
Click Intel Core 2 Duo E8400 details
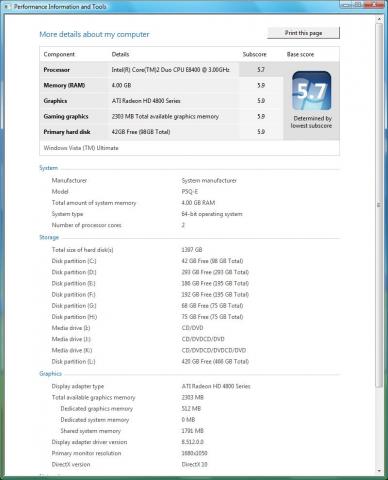tap(171, 70)
